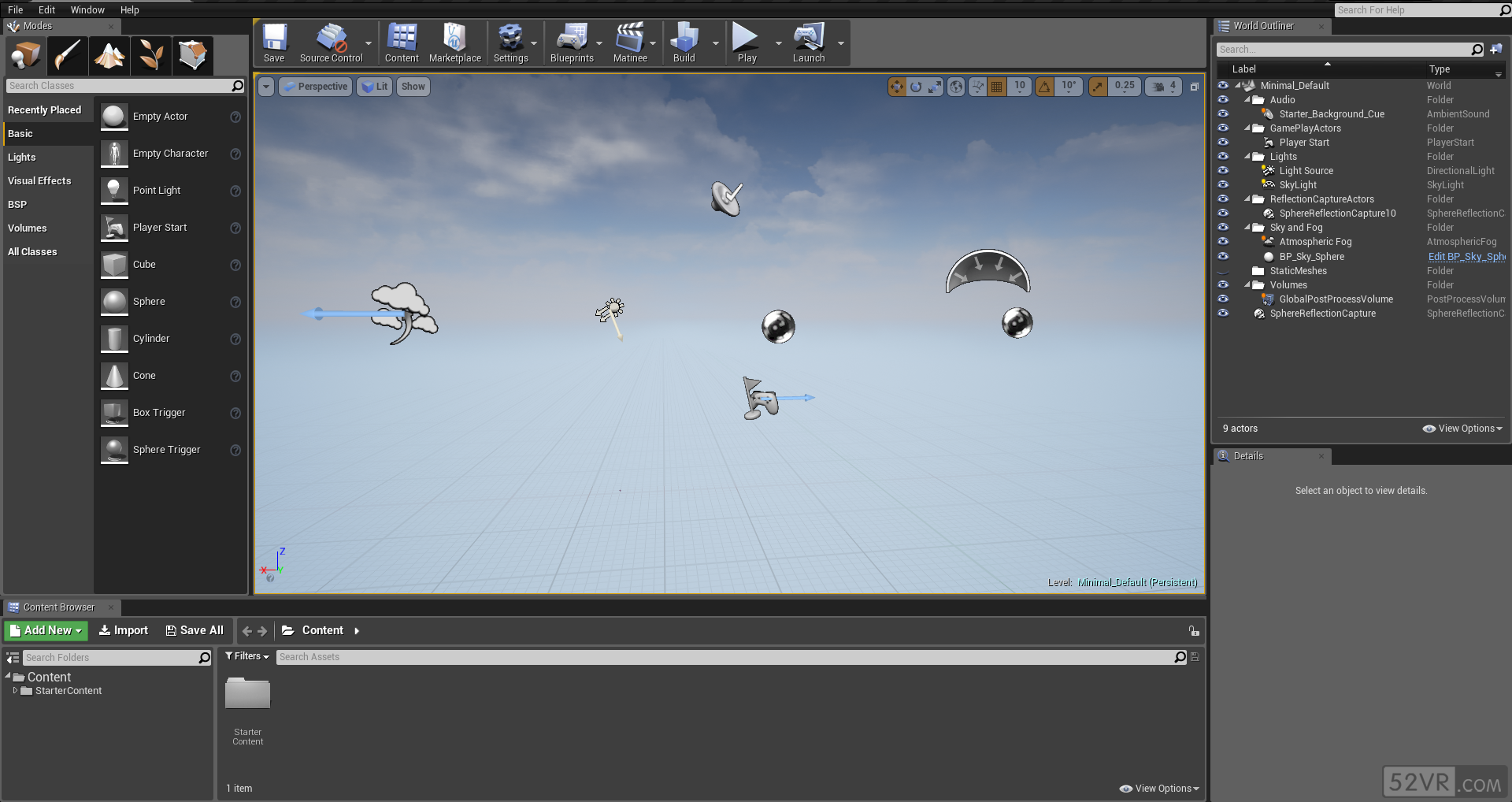Open the Filters dropdown in Content Browser

coord(247,656)
